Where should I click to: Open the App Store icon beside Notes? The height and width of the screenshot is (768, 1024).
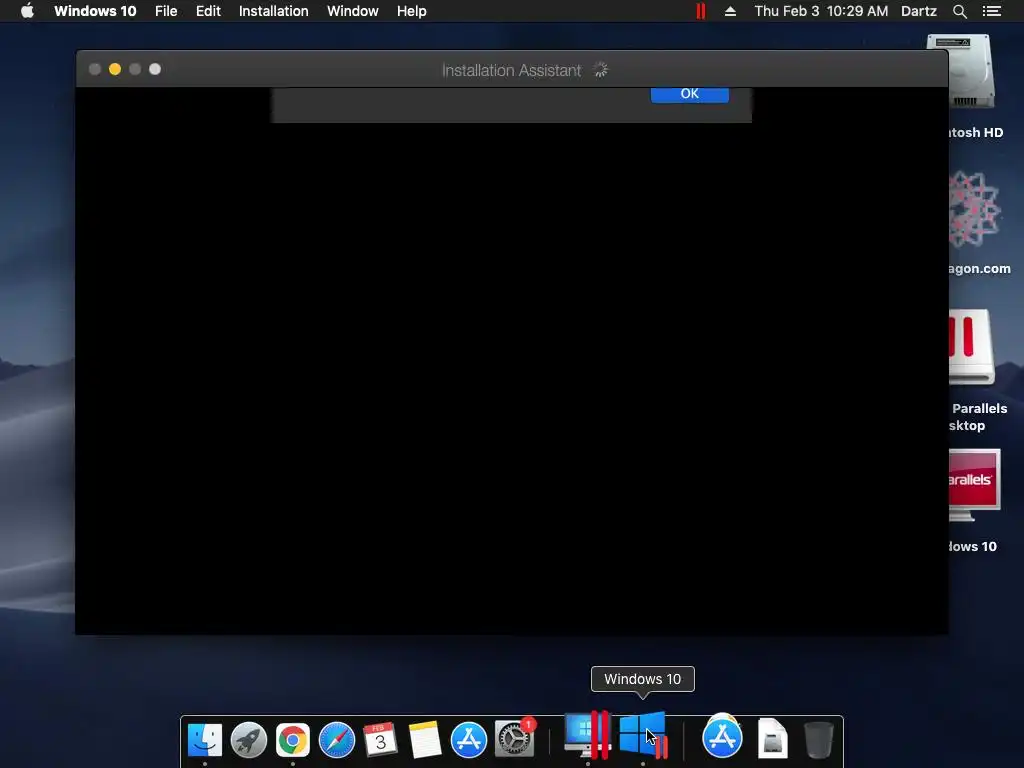469,740
